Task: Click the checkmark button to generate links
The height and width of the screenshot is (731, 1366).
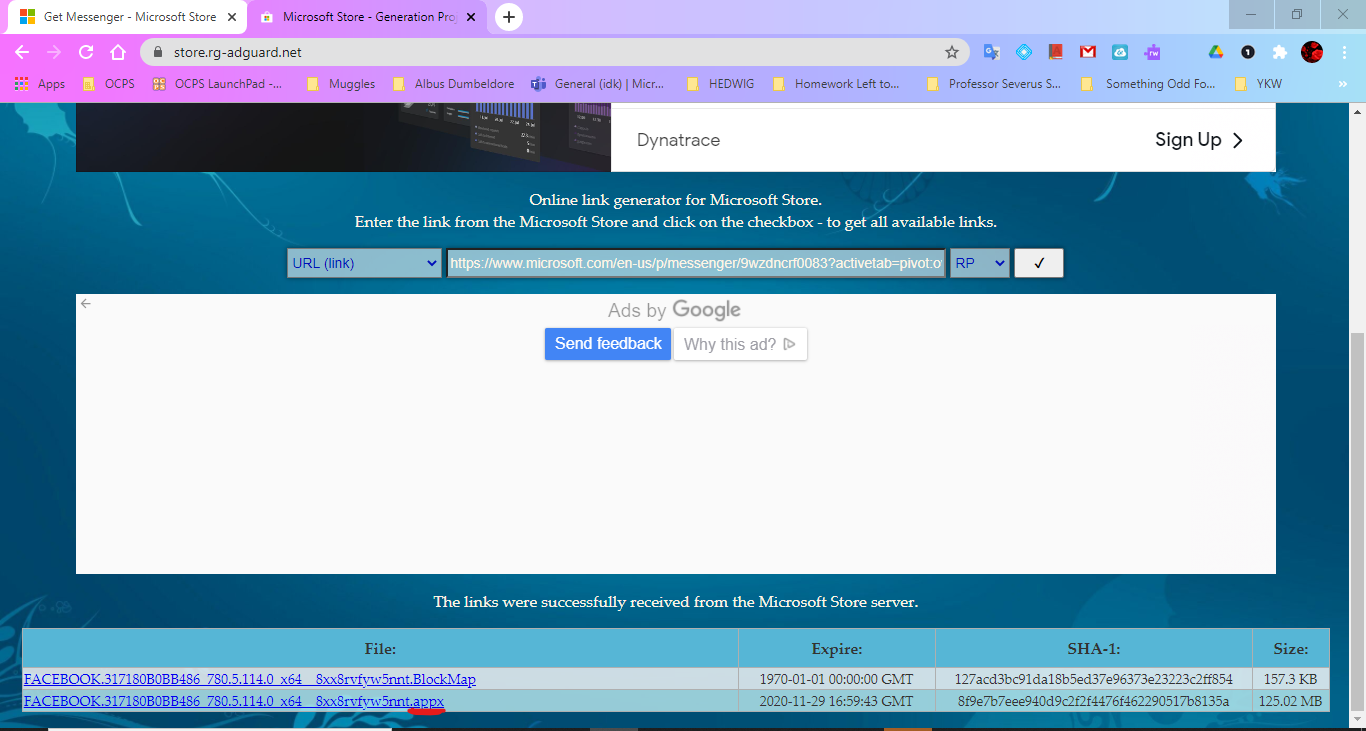Action: pos(1039,263)
